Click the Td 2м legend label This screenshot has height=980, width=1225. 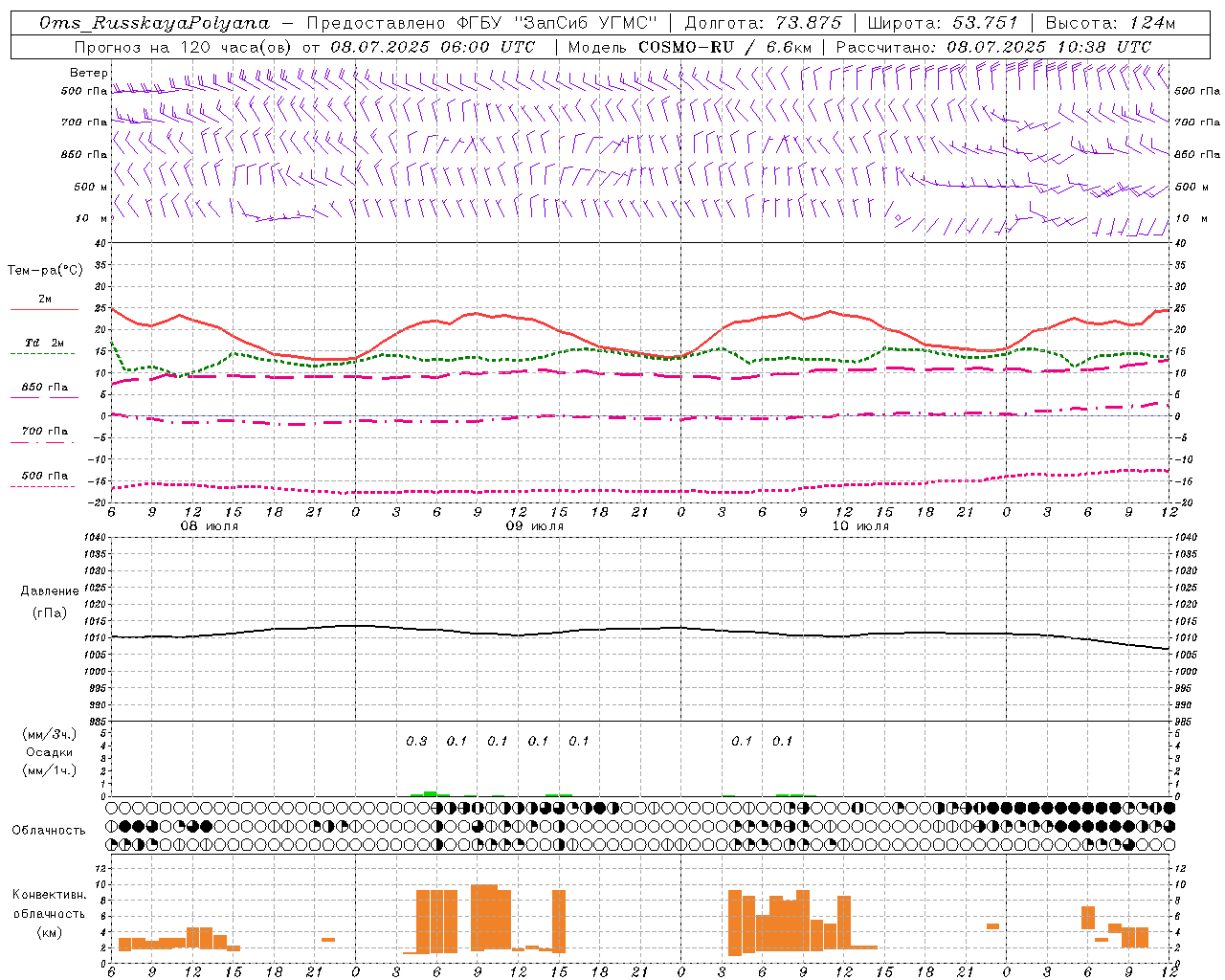pyautogui.click(x=45, y=343)
